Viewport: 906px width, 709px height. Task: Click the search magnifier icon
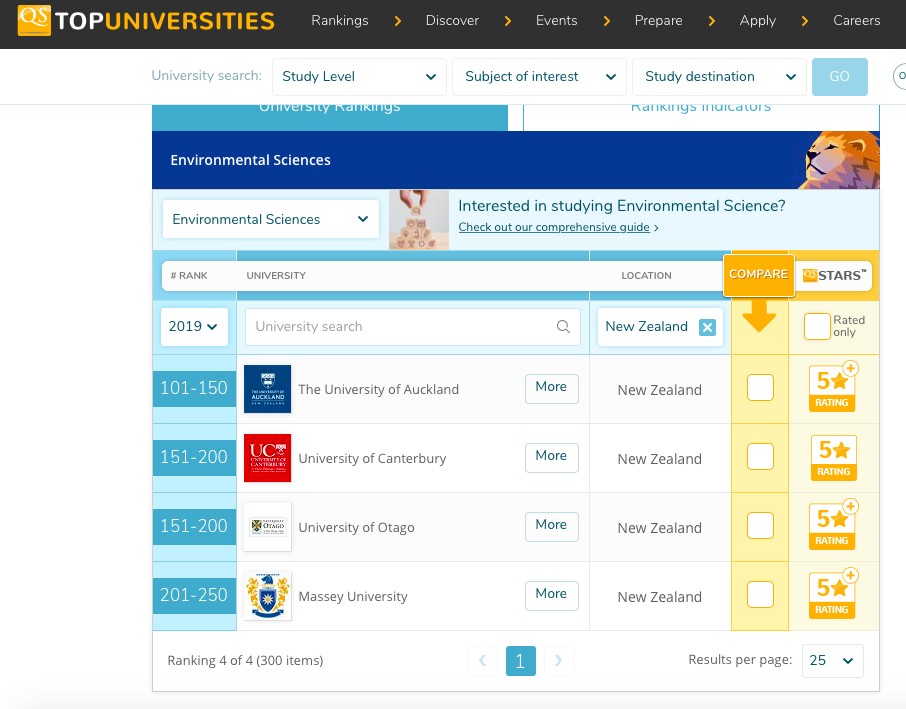click(564, 327)
